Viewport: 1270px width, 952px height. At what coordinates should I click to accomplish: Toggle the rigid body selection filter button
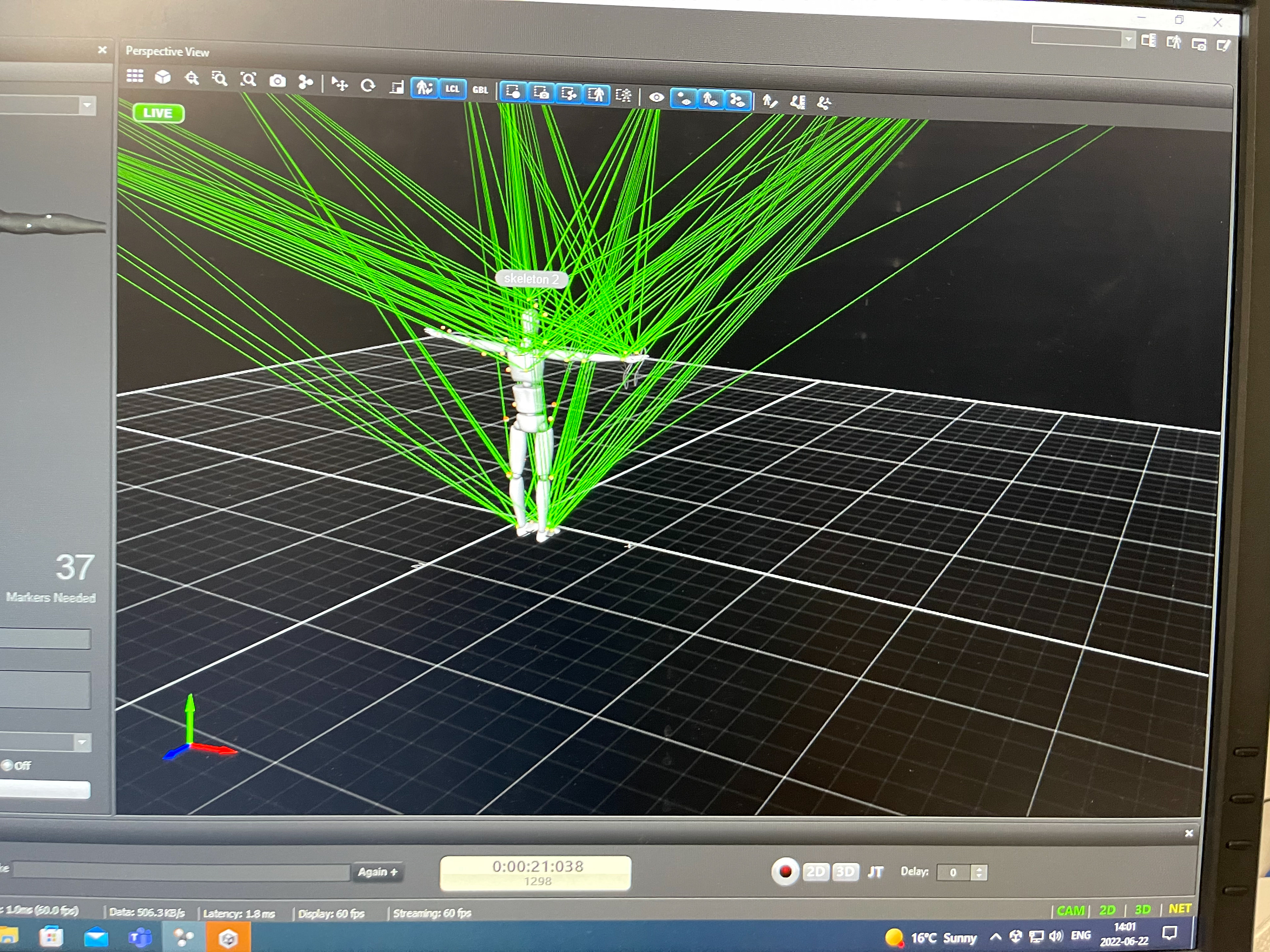pyautogui.click(x=569, y=94)
